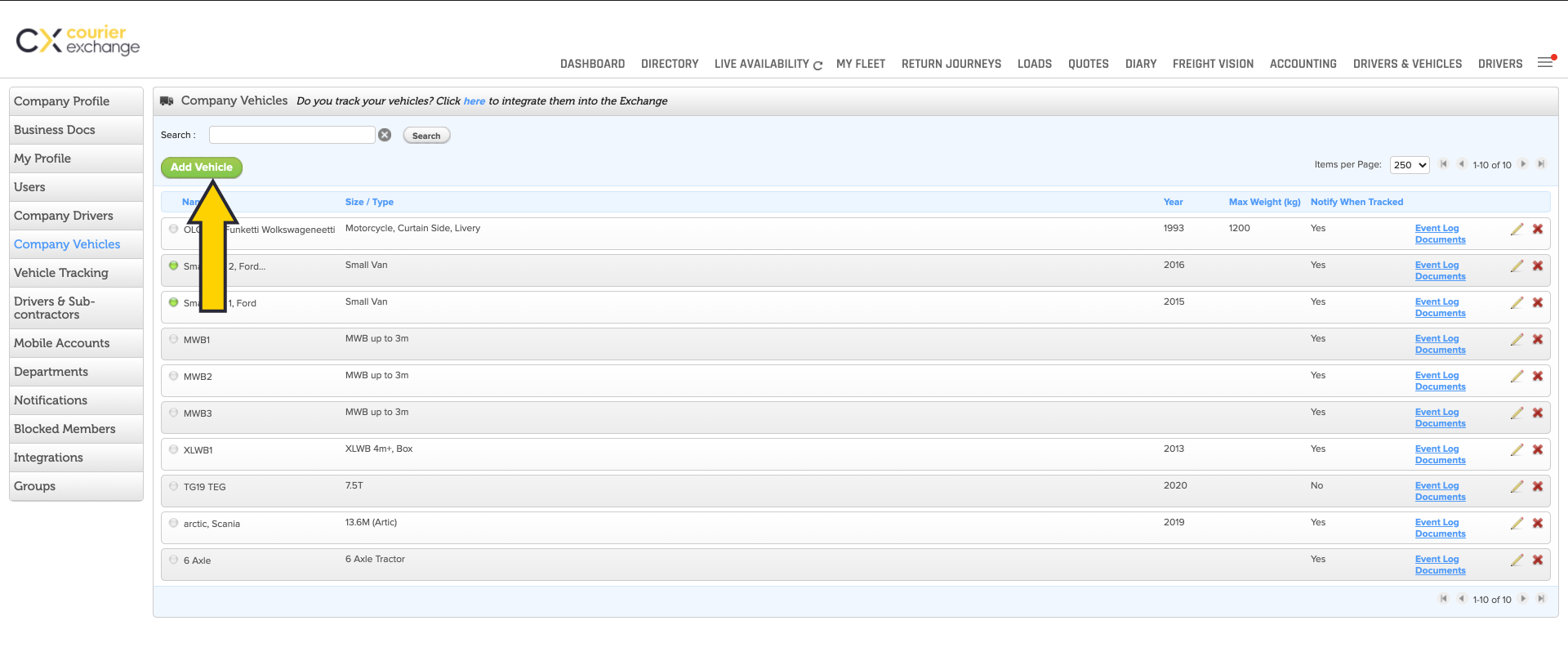This screenshot has width=1568, height=652.
Task: Delete the MWB3 vehicle
Action: (x=1538, y=413)
